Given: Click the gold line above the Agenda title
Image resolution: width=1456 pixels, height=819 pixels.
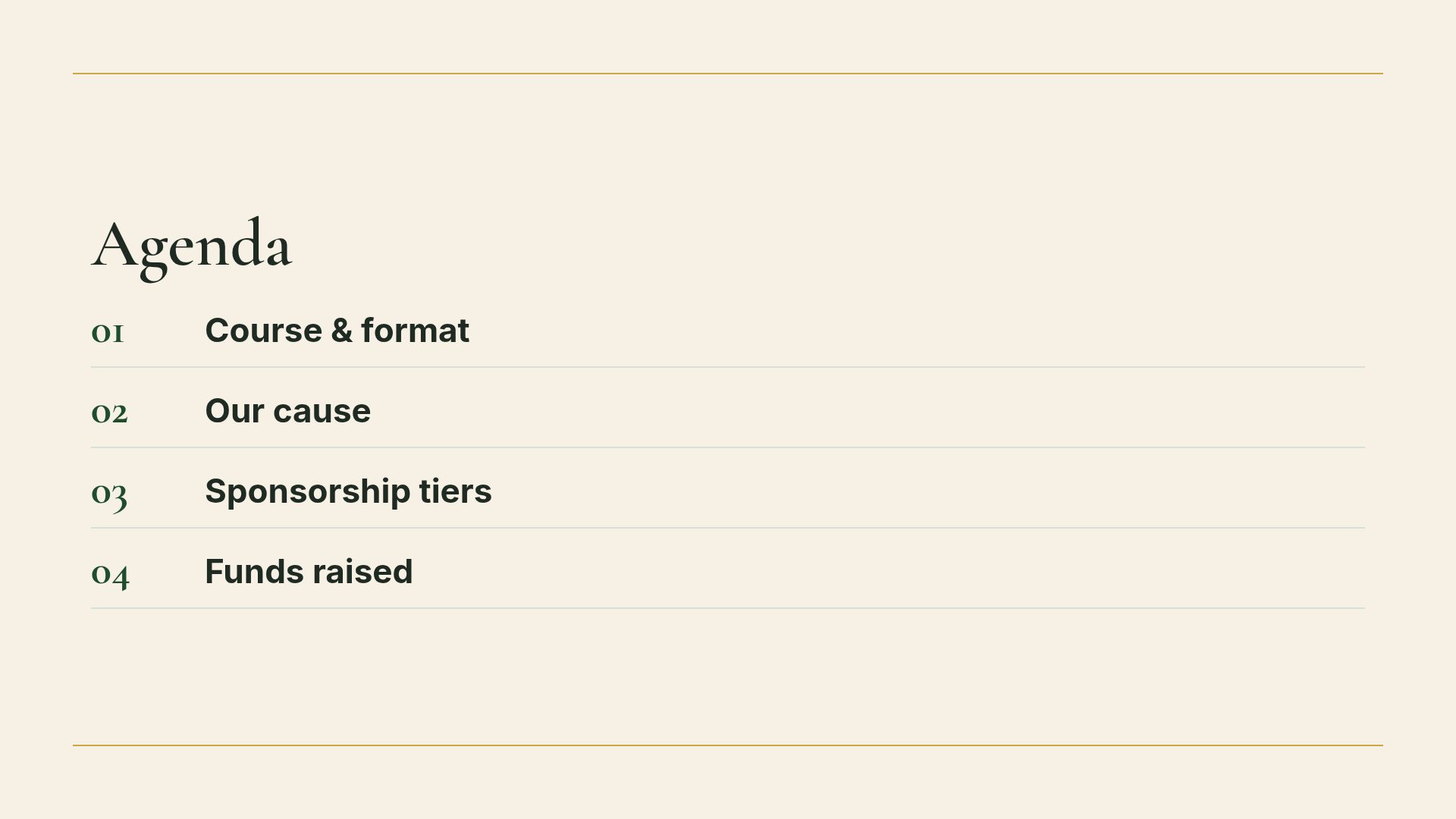Looking at the screenshot, I should [x=728, y=74].
